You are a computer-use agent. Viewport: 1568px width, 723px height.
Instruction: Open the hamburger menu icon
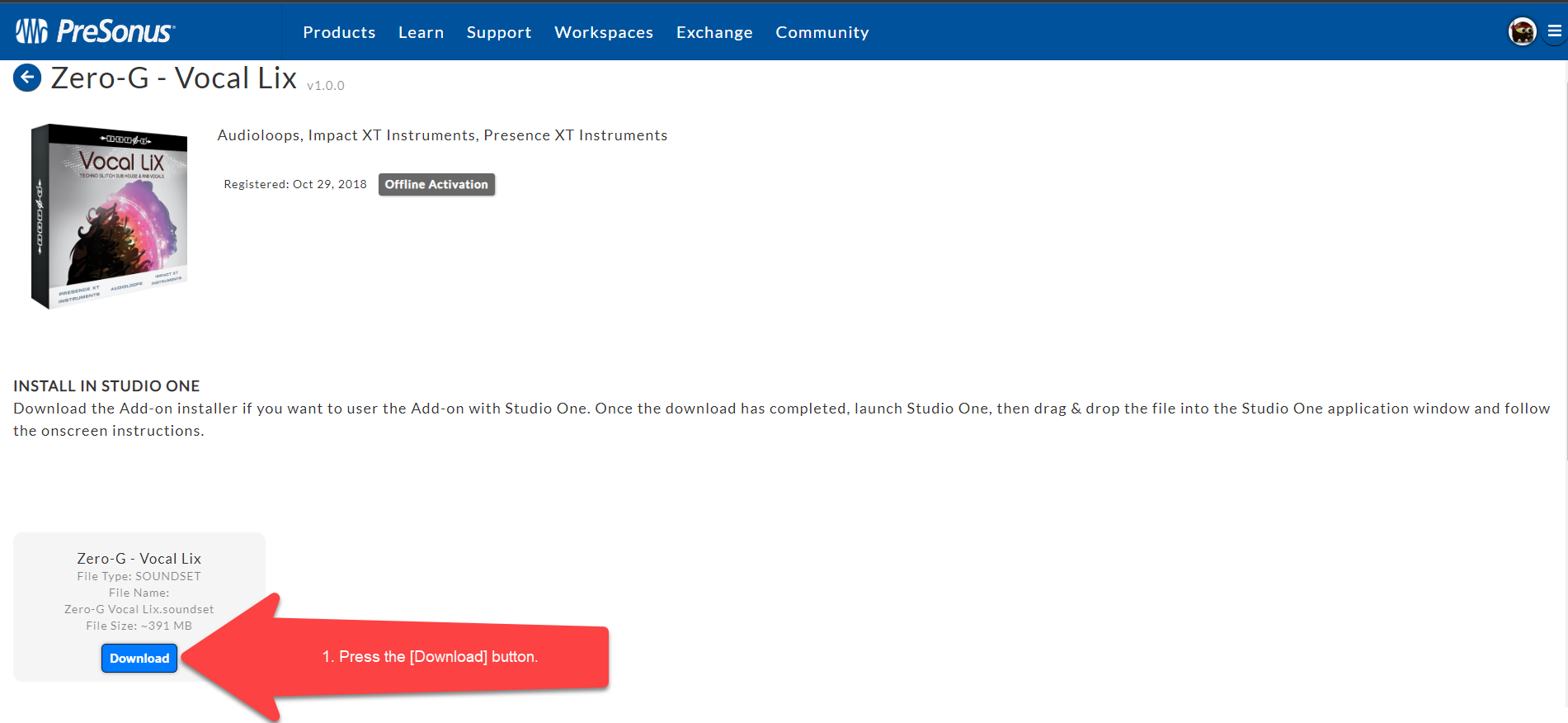(x=1554, y=31)
